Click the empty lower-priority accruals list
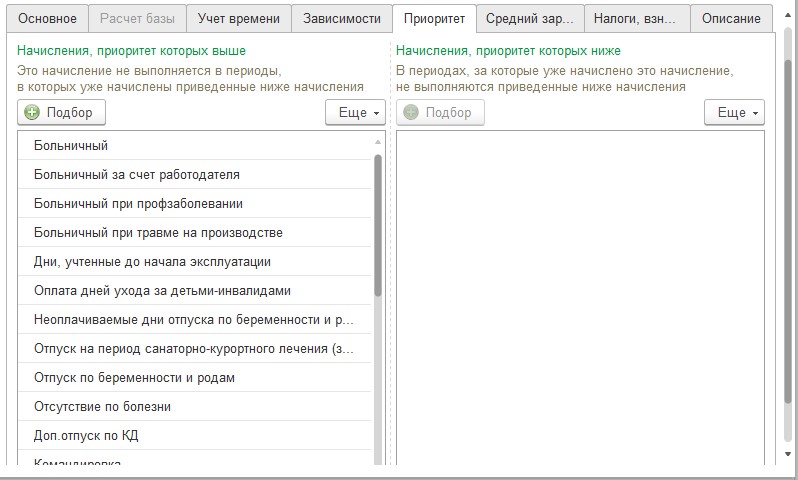This screenshot has height=480, width=798. coord(580,298)
